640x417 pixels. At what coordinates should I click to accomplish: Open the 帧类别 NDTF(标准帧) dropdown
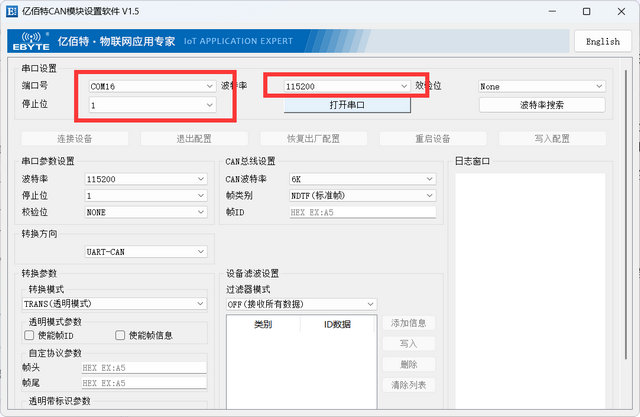(362, 196)
